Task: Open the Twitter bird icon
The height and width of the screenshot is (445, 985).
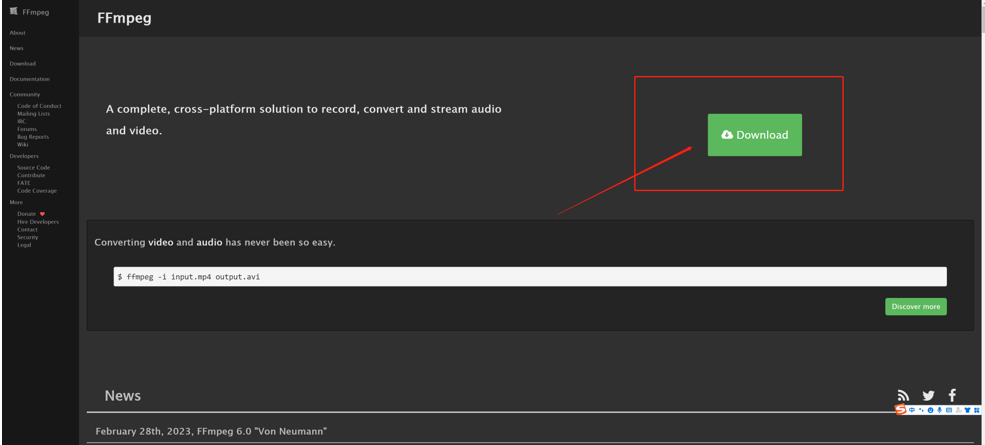Action: 928,395
